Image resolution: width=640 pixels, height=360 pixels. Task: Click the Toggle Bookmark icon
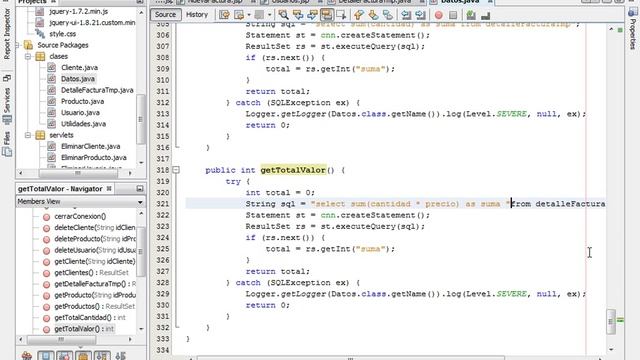(388, 15)
